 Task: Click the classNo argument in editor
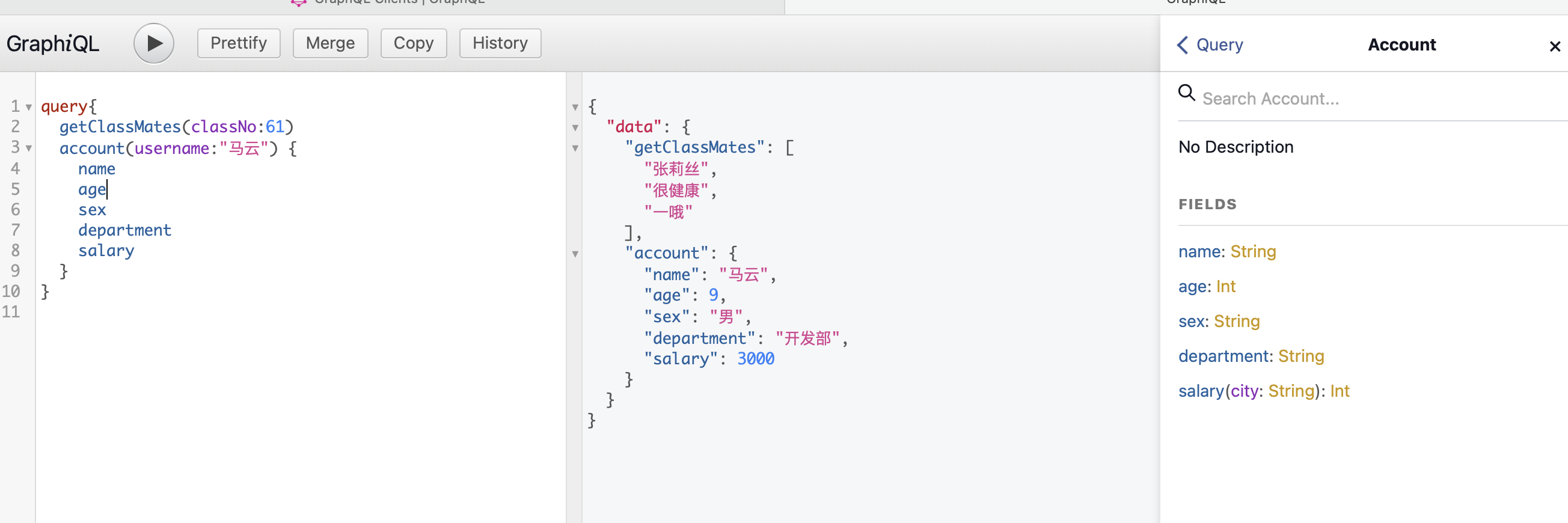(x=224, y=127)
